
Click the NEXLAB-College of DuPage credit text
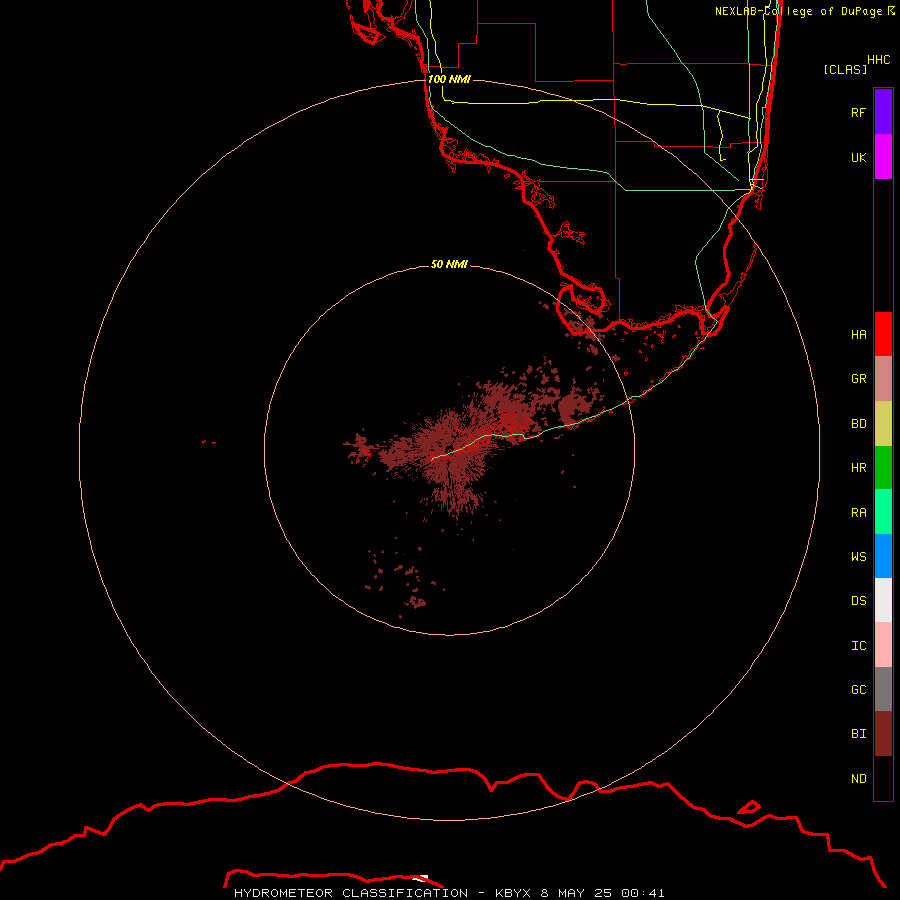(x=798, y=11)
